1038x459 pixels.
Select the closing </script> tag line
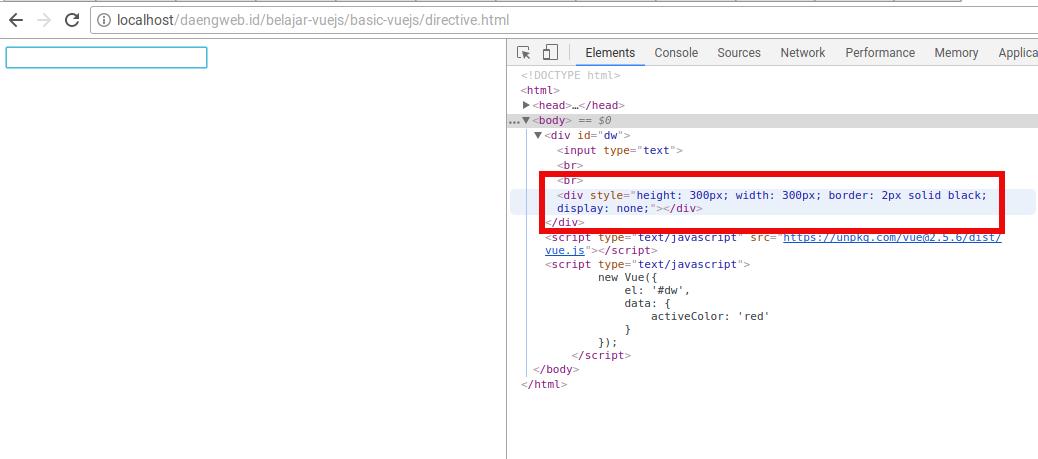tap(601, 355)
